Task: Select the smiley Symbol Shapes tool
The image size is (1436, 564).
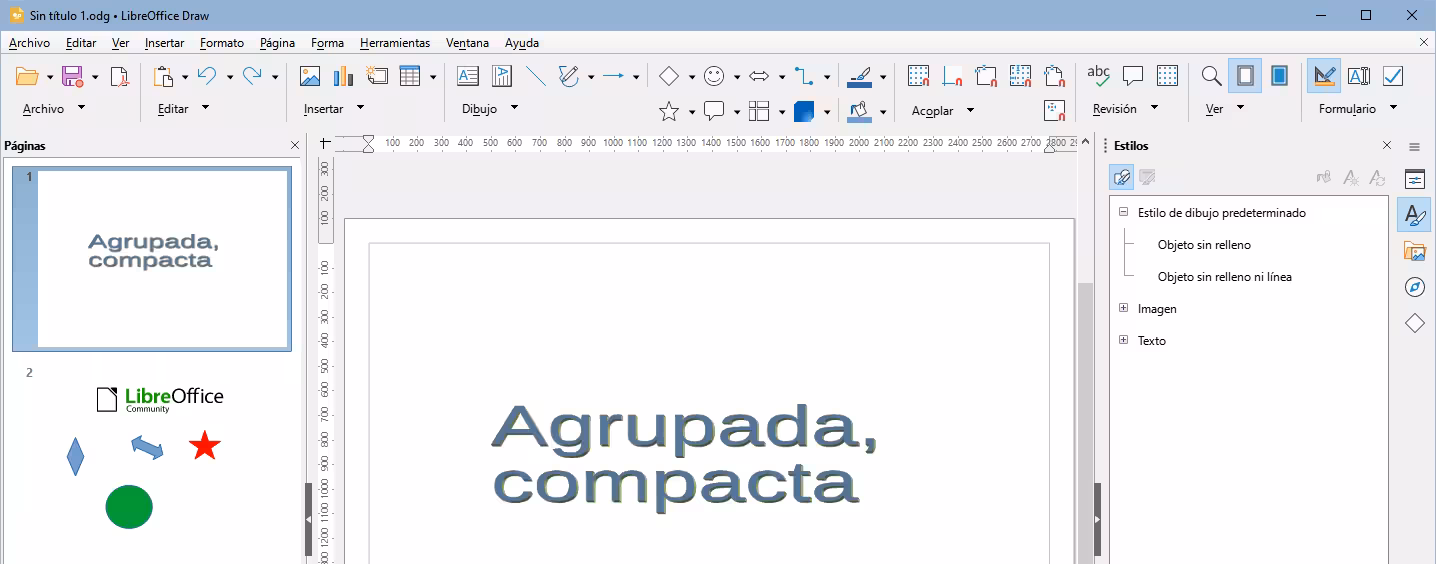Action: tap(714, 76)
